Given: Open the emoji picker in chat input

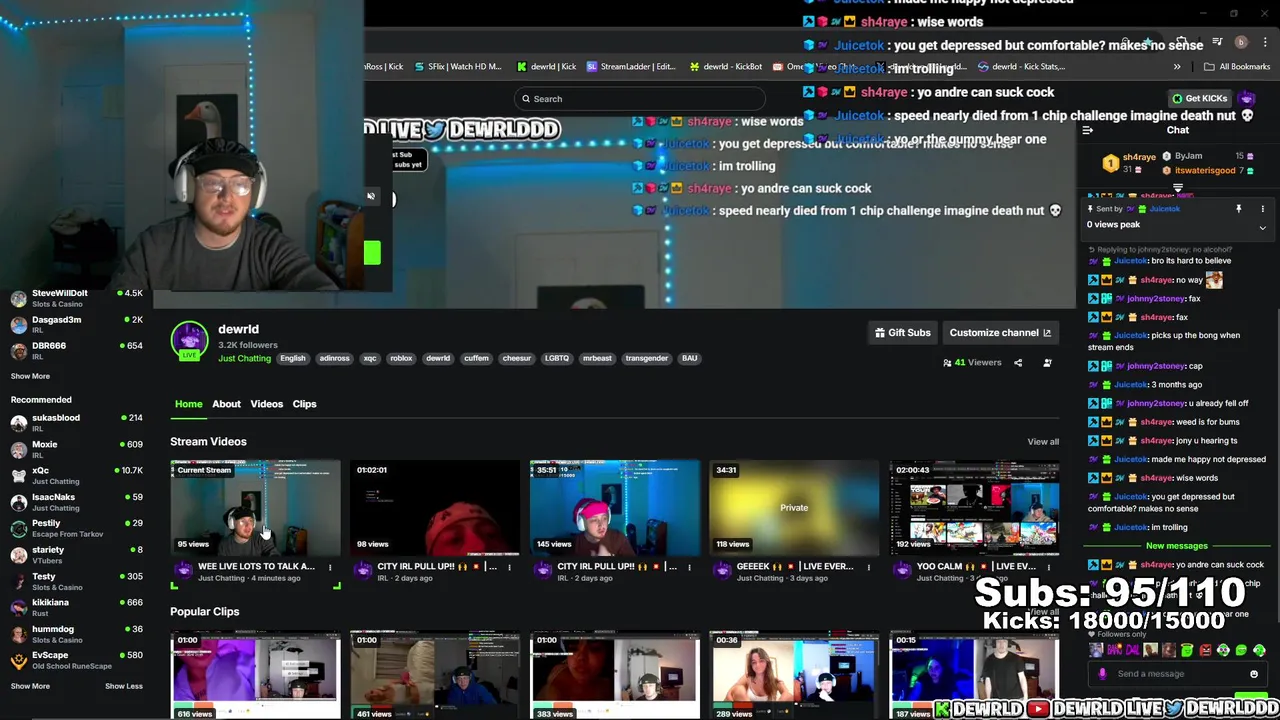Looking at the screenshot, I should tap(1253, 674).
